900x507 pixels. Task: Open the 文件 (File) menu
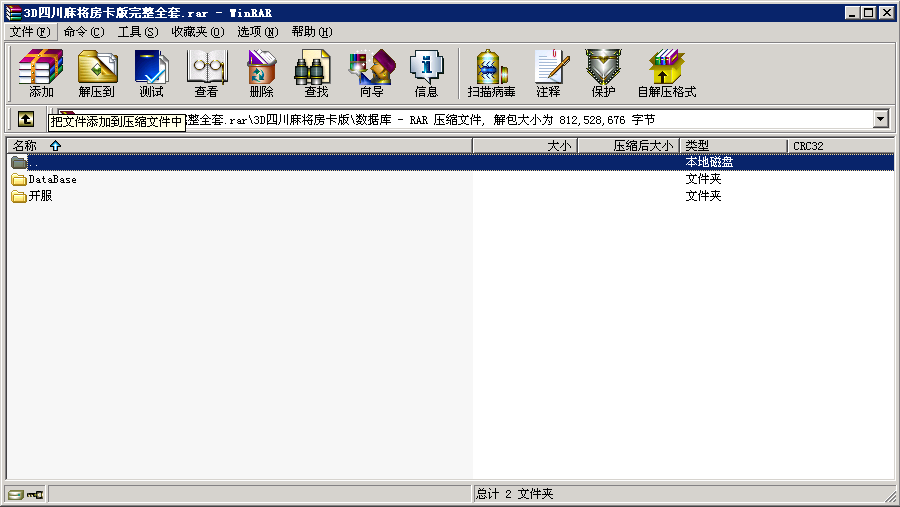[29, 32]
